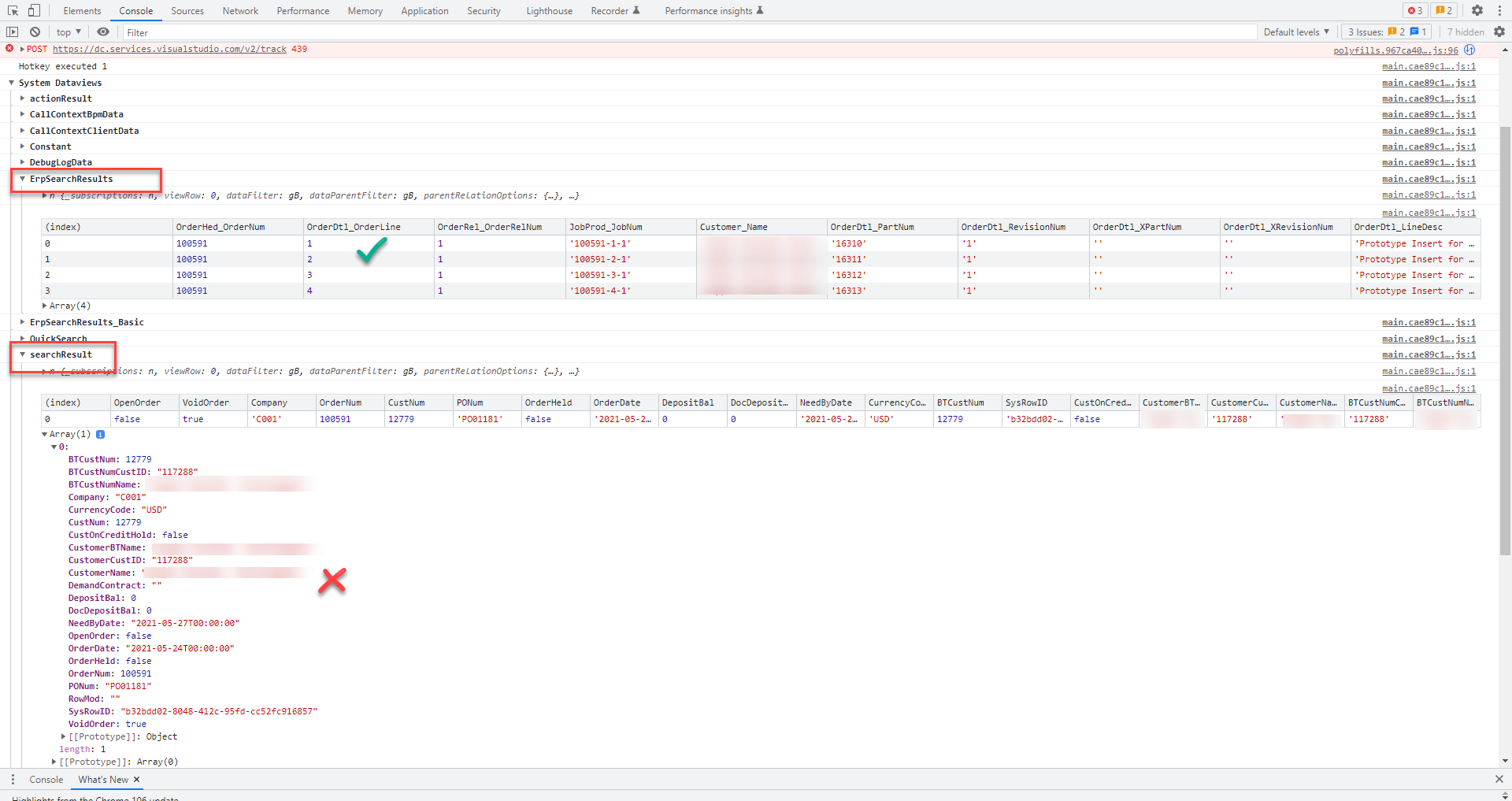The height and width of the screenshot is (801, 1512).
Task: Activate the inspect element picker icon
Action: point(13,10)
